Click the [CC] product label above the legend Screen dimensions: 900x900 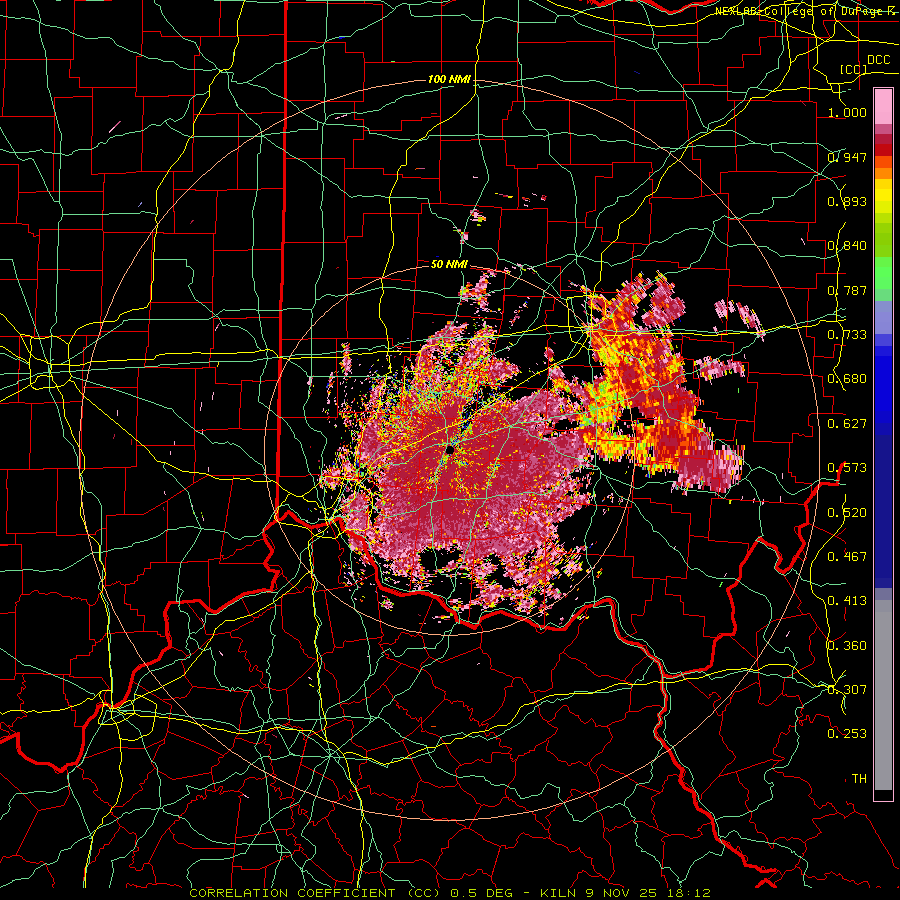tap(854, 69)
